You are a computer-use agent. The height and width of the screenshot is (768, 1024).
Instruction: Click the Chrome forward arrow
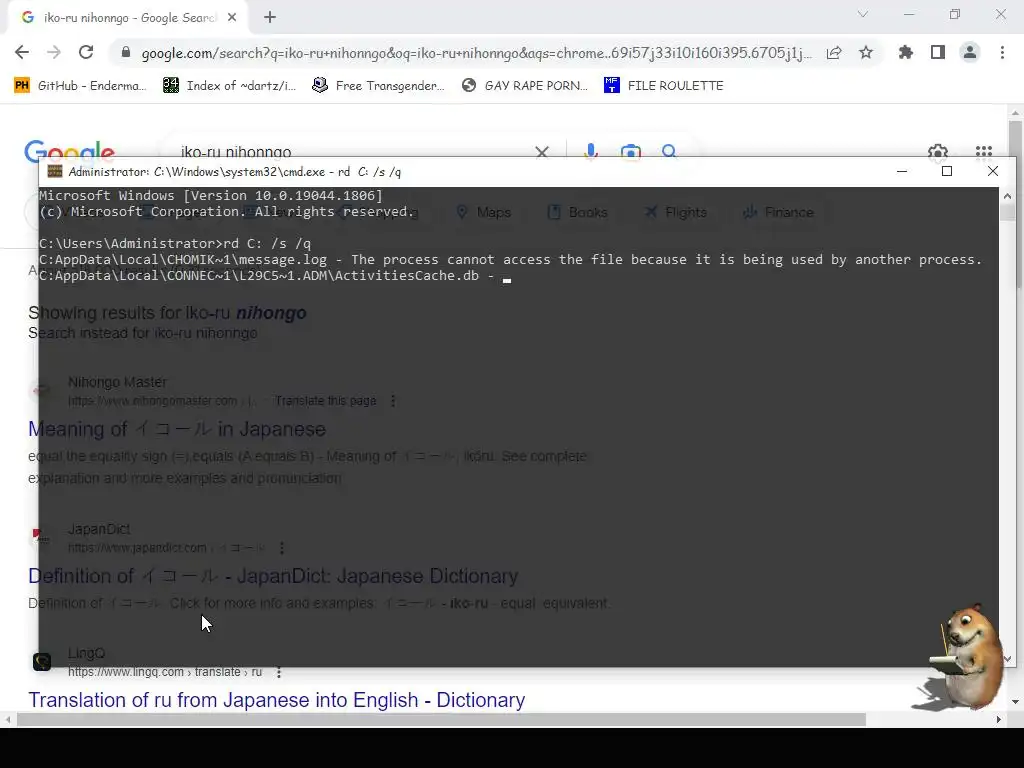point(54,53)
